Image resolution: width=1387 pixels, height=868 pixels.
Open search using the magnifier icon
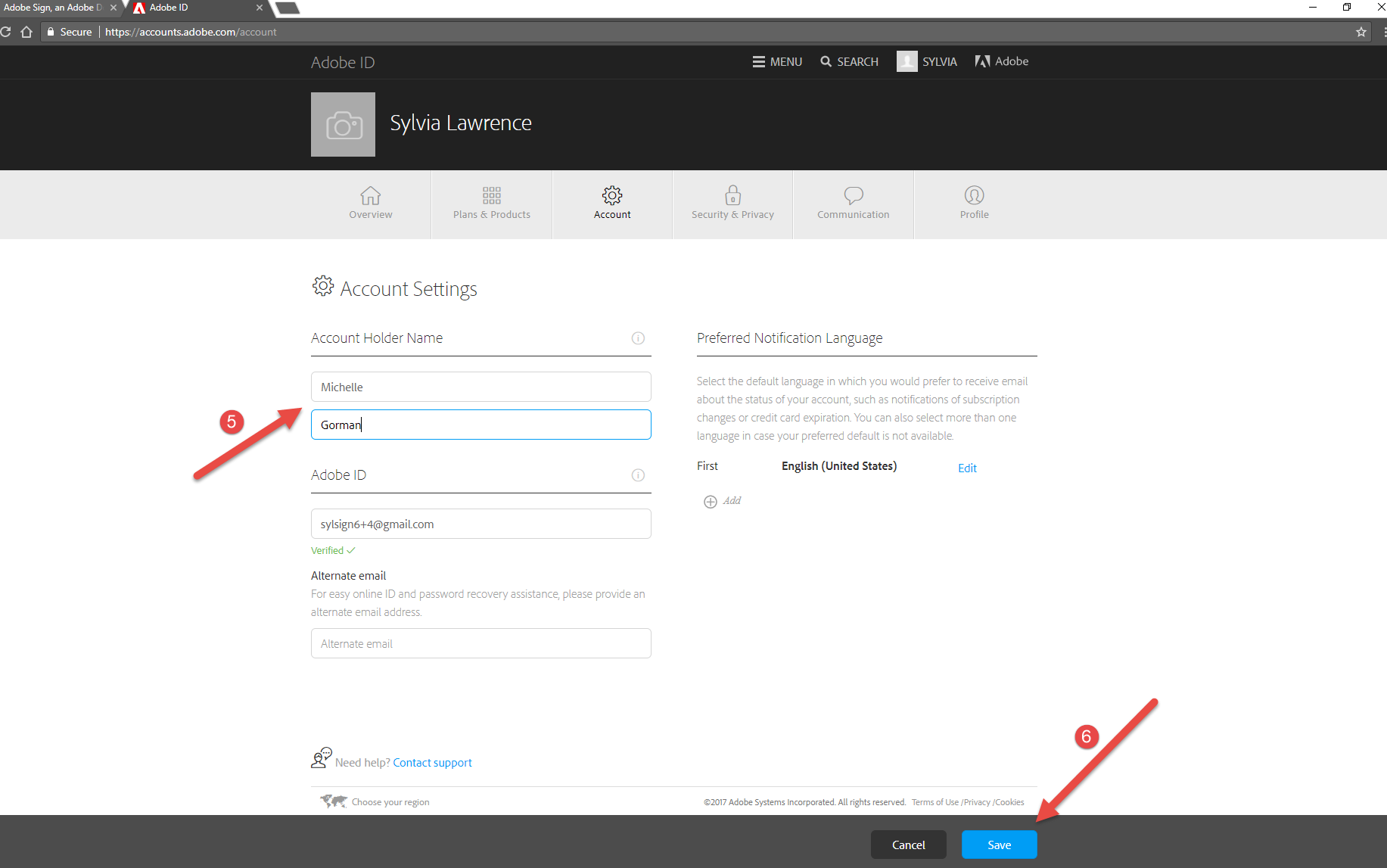826,61
